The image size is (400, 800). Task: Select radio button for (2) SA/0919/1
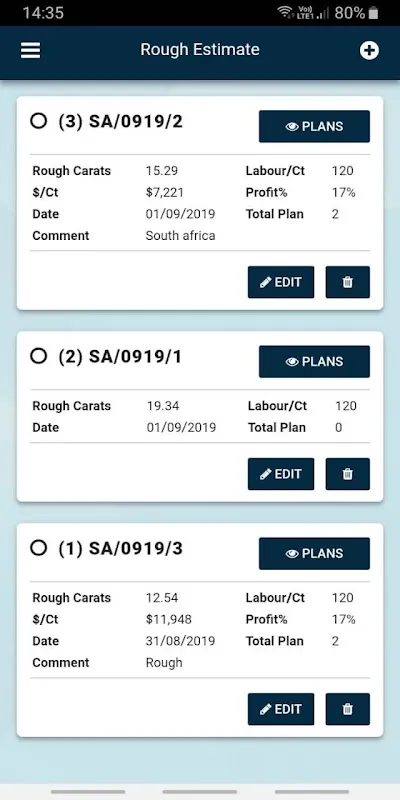click(39, 356)
